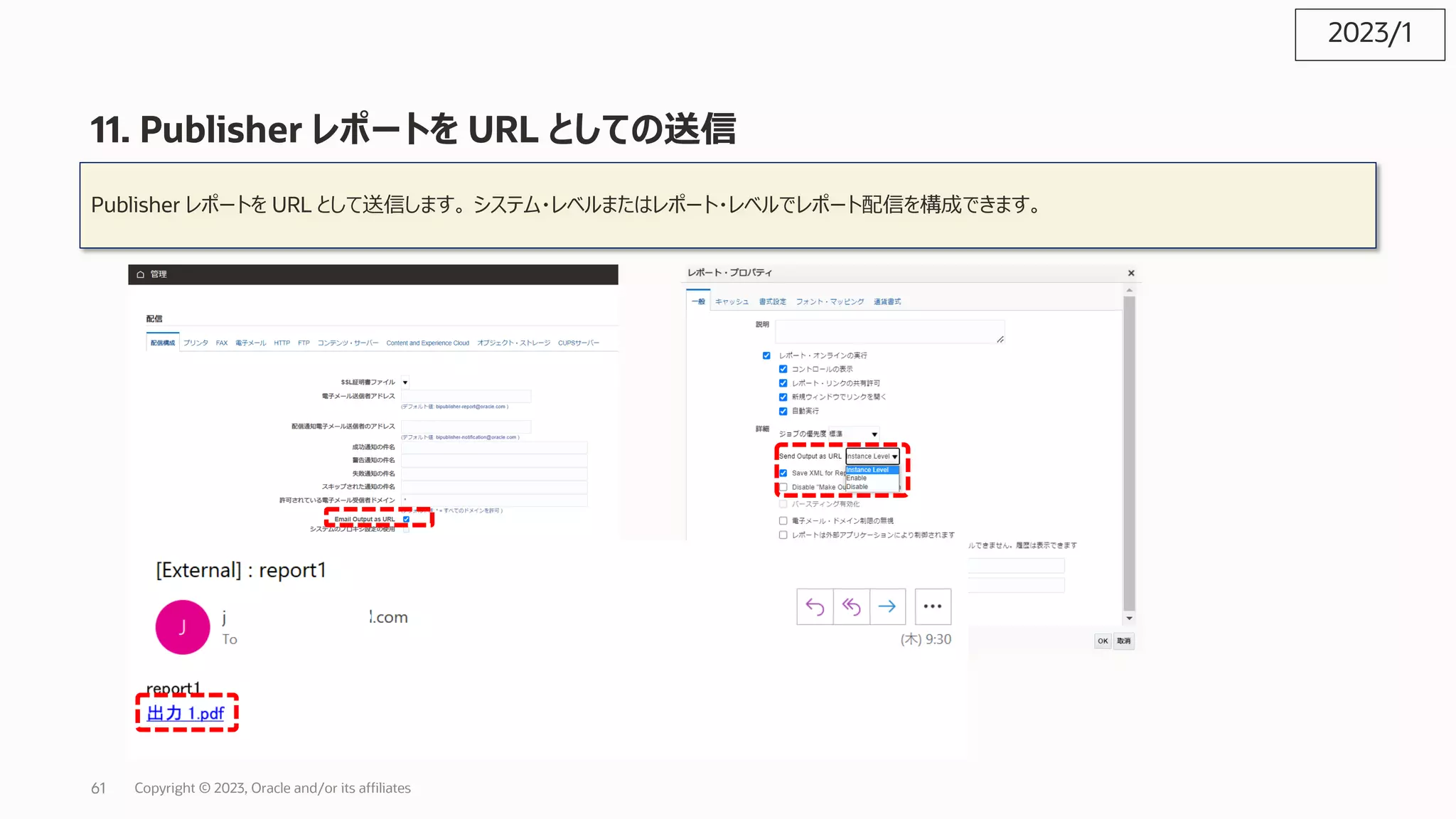
Task: Switch to the 配信構成 tab
Action: (163, 343)
